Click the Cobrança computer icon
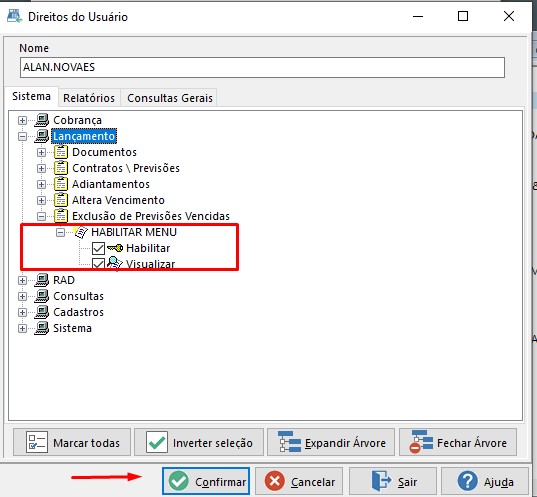The width and height of the screenshot is (537, 497). click(x=41, y=120)
